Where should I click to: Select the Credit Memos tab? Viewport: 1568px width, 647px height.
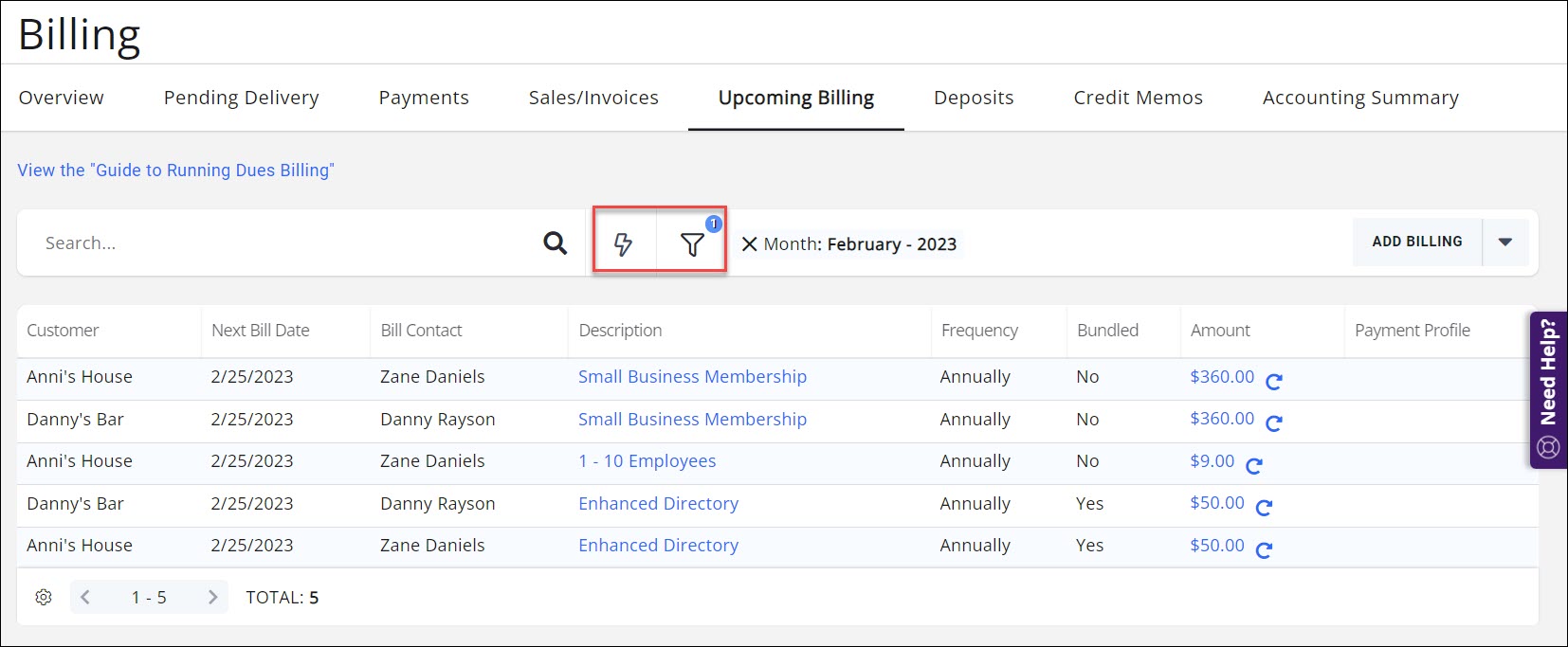tap(1138, 98)
